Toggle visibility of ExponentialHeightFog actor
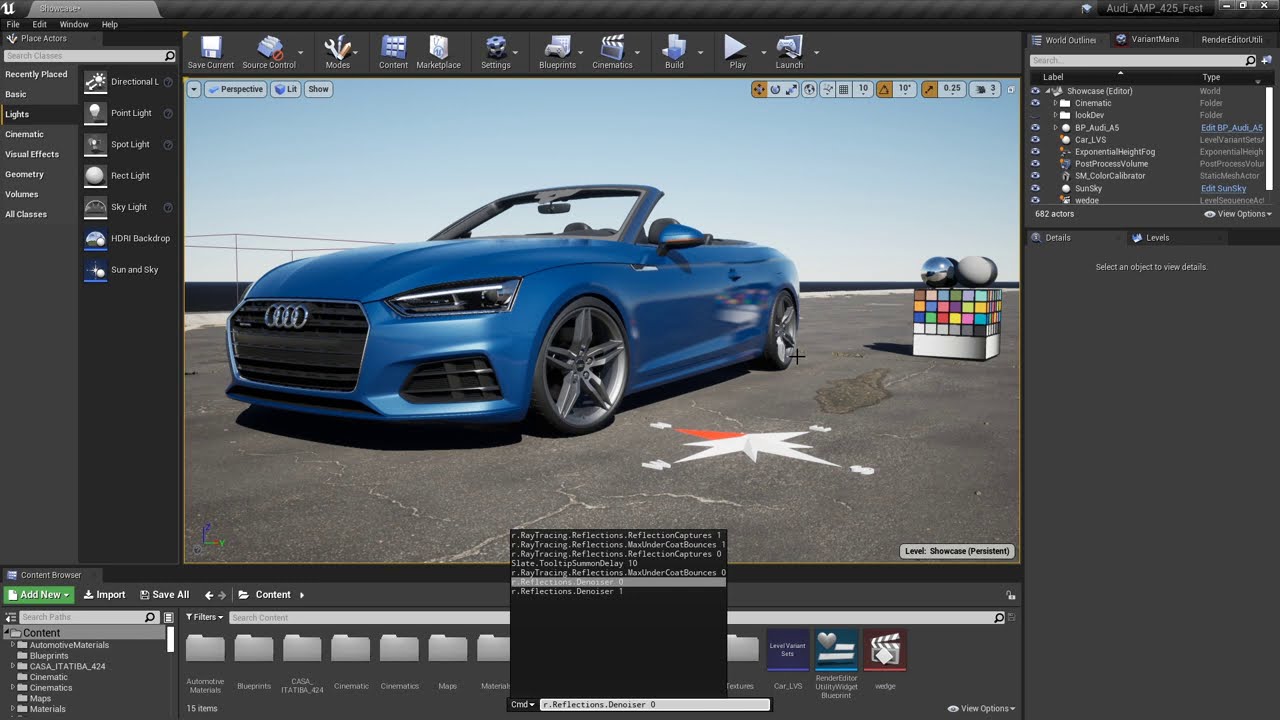Screen dimensions: 1280x720 (1035, 152)
